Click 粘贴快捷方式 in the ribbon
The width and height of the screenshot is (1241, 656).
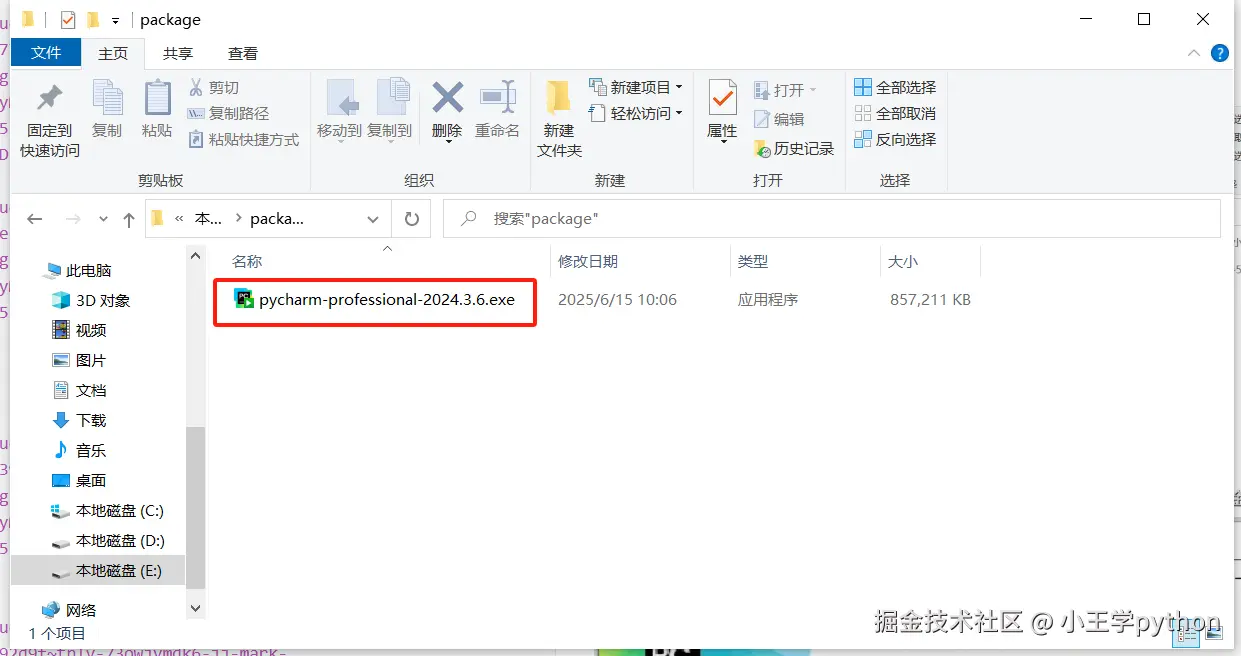(244, 140)
